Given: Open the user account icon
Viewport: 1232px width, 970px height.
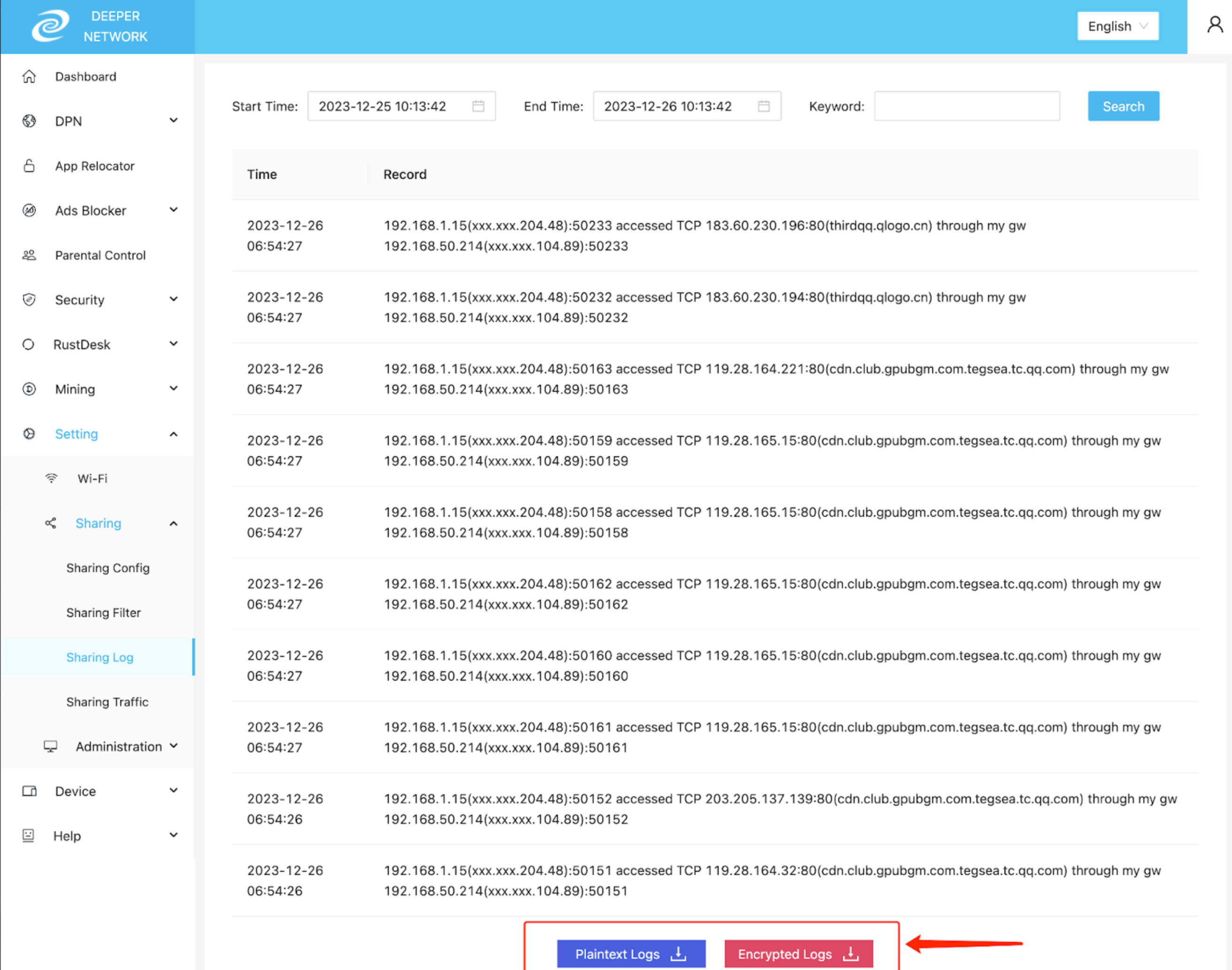Looking at the screenshot, I should [1215, 24].
